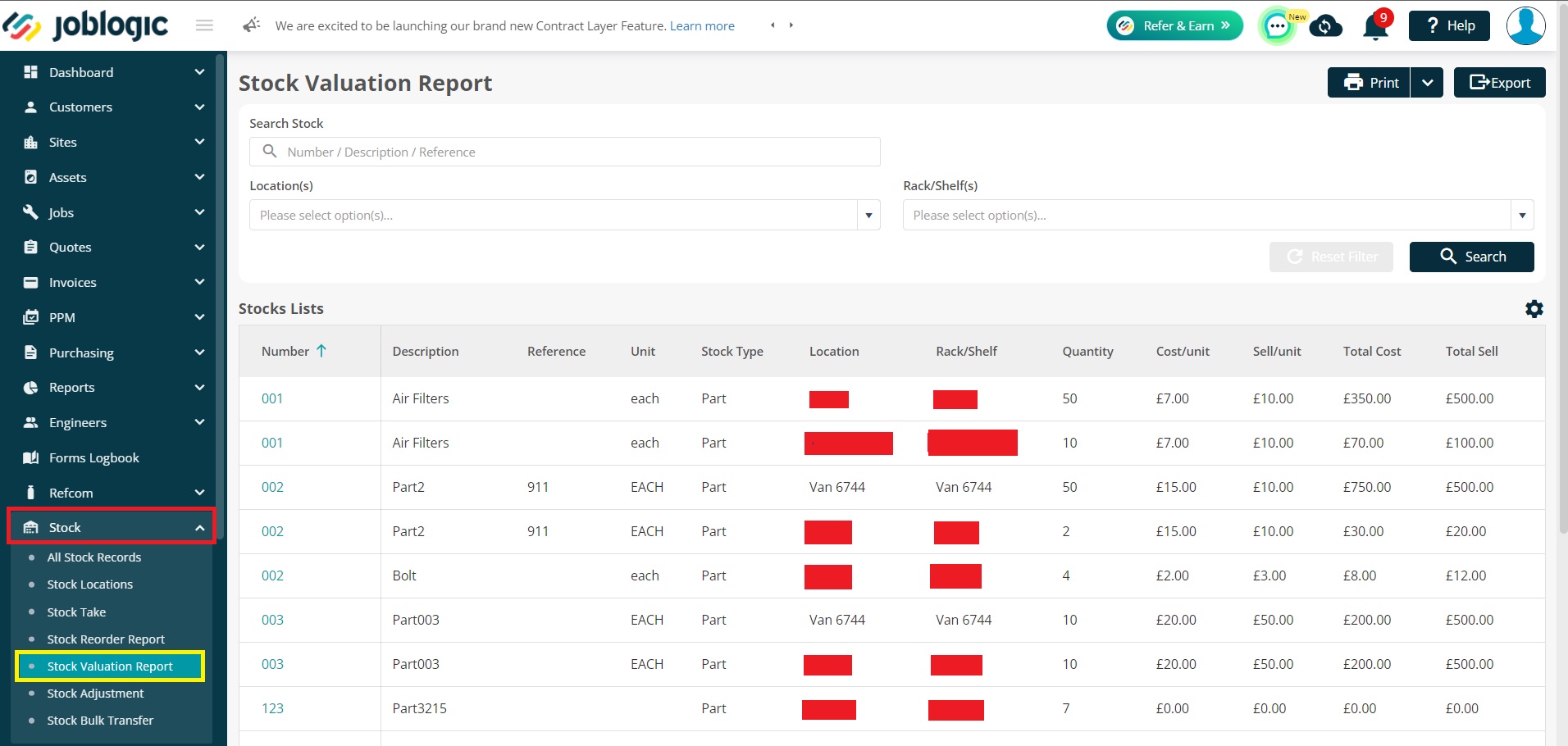Click the Assets sidebar icon
1568x746 pixels.
point(31,177)
